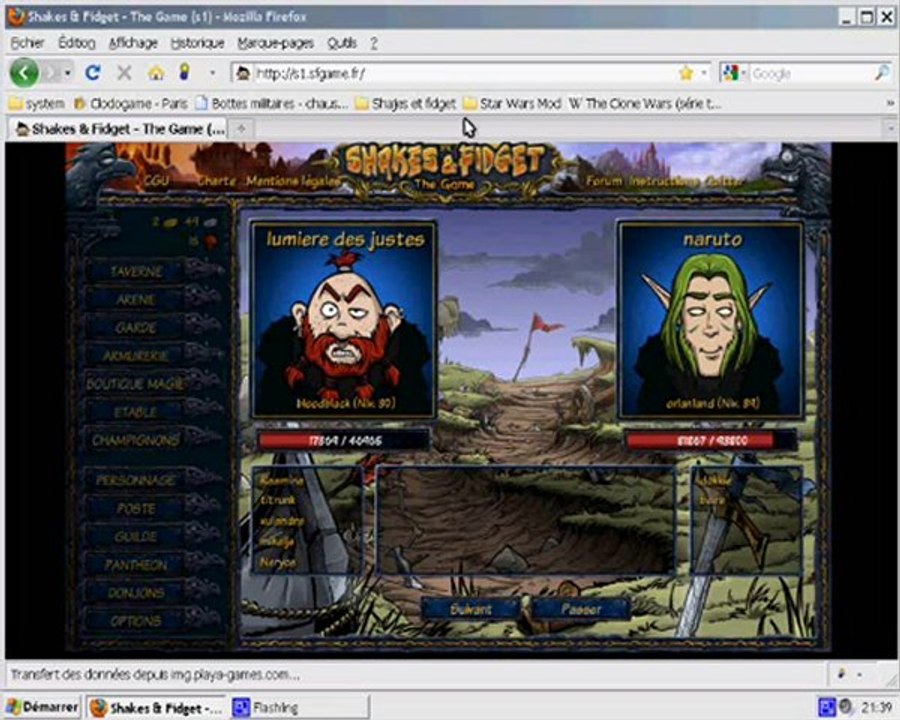Viewport: 900px width, 720px height.
Task: Open the list all tabs dropdown
Action: 891,129
